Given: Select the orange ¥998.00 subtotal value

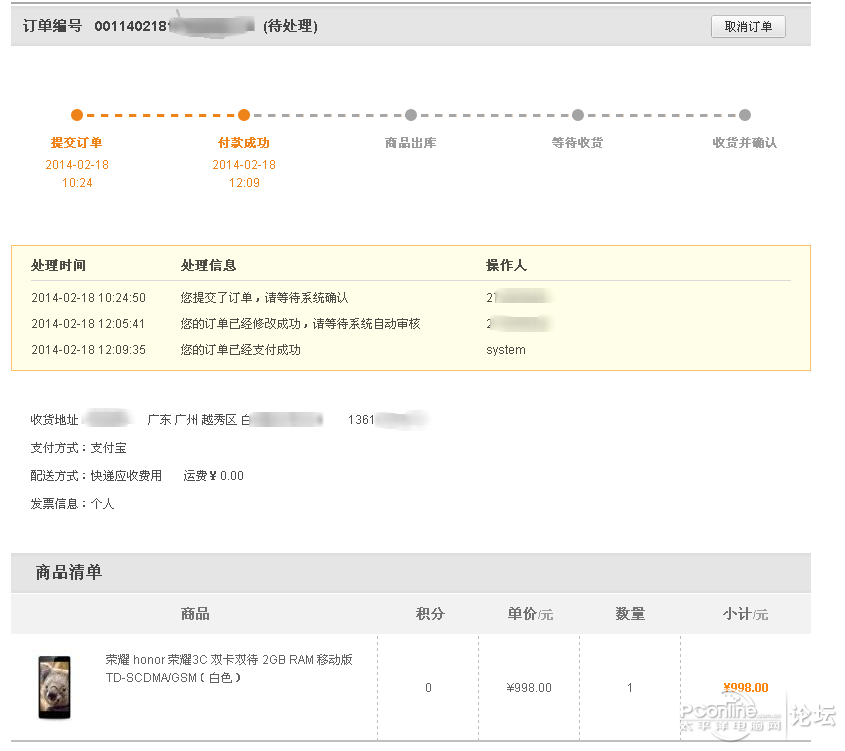Looking at the screenshot, I should (746, 687).
